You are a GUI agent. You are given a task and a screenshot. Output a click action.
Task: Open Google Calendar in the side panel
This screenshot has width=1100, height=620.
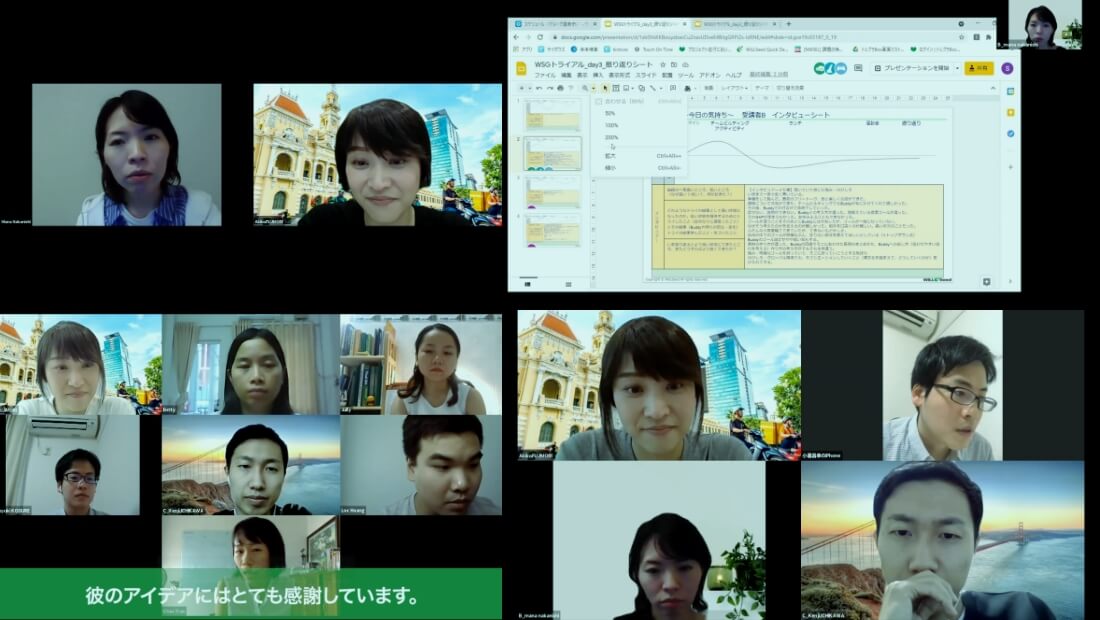pyautogui.click(x=1010, y=91)
